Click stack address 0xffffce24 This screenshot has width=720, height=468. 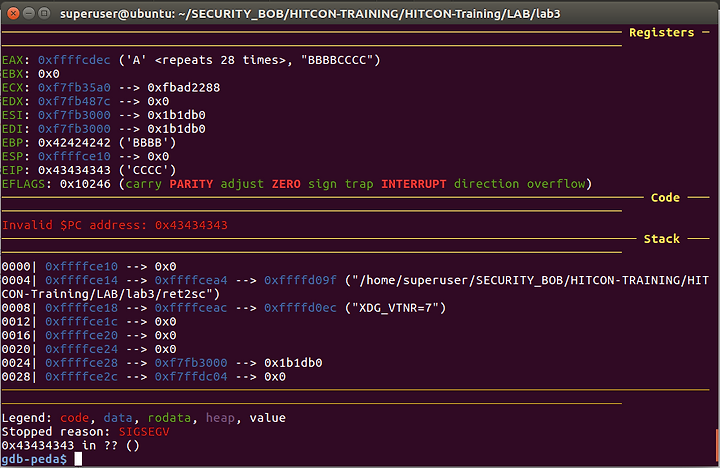point(81,350)
